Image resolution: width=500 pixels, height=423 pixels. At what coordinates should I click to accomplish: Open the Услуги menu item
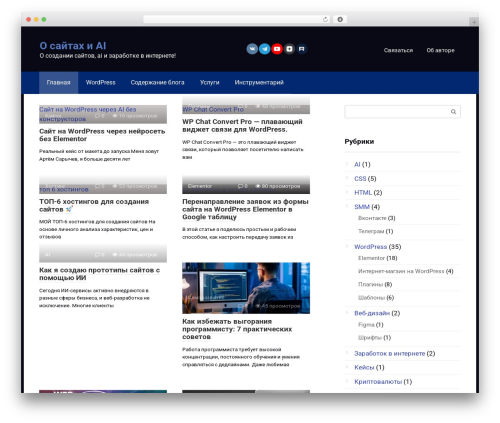(210, 82)
